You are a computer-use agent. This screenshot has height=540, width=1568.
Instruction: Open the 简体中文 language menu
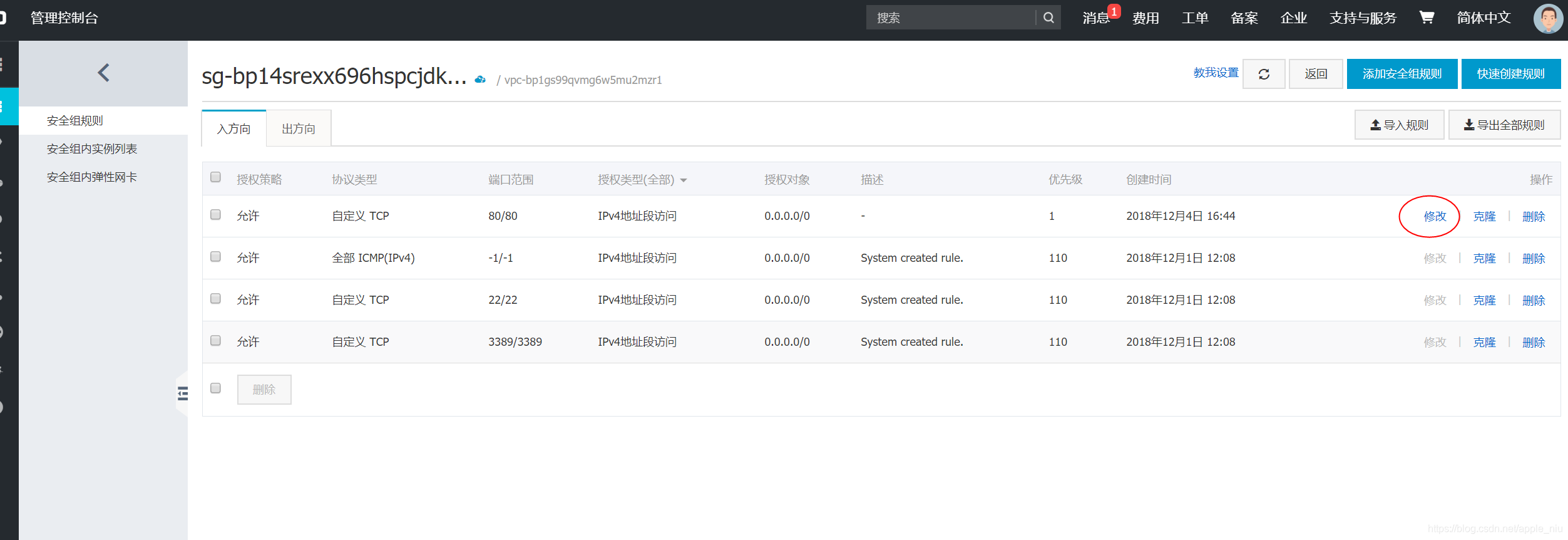pos(1483,18)
